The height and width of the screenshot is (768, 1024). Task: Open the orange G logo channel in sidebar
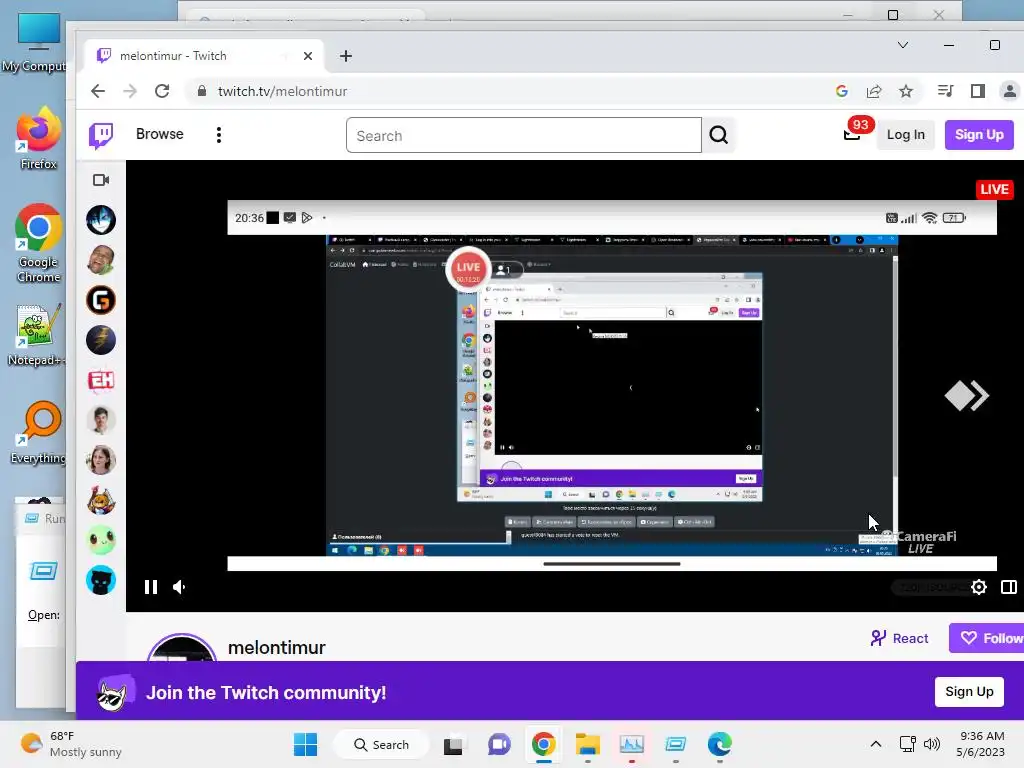click(101, 300)
